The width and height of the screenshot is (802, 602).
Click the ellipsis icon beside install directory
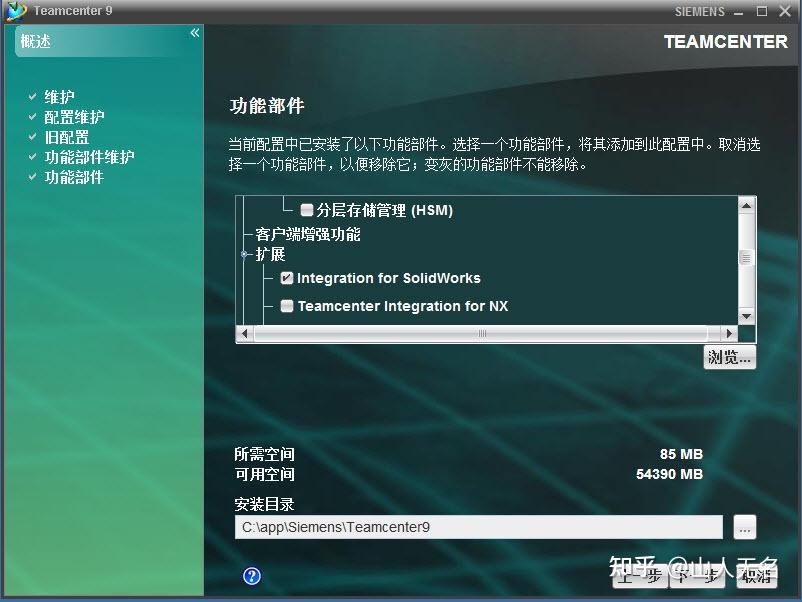point(744,527)
